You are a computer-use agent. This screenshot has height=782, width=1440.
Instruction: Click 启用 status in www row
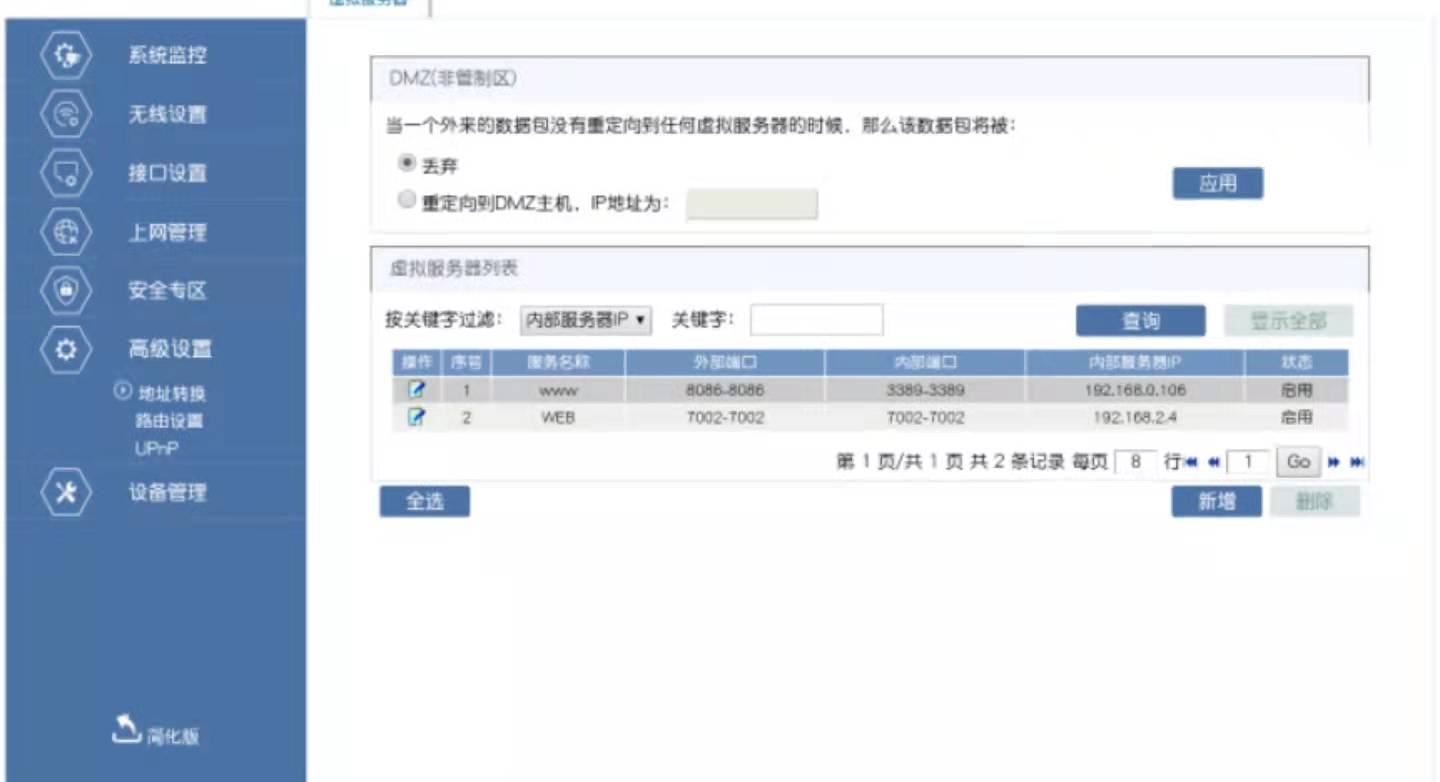1297,390
